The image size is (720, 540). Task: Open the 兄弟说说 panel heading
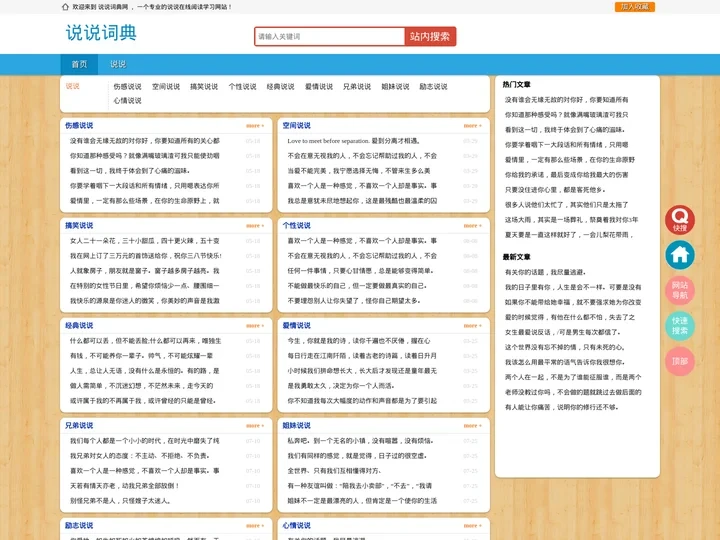pyautogui.click(x=79, y=426)
